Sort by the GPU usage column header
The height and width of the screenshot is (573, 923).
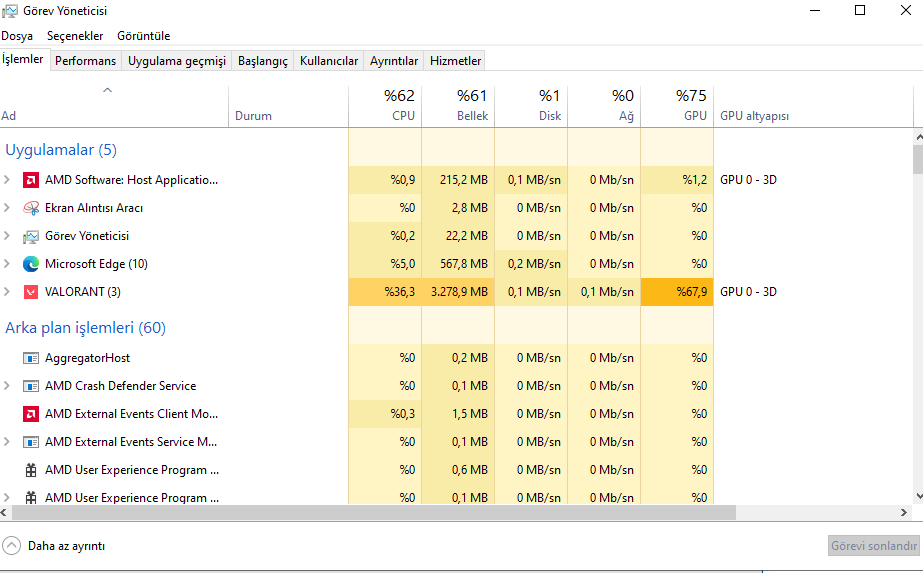tap(677, 107)
